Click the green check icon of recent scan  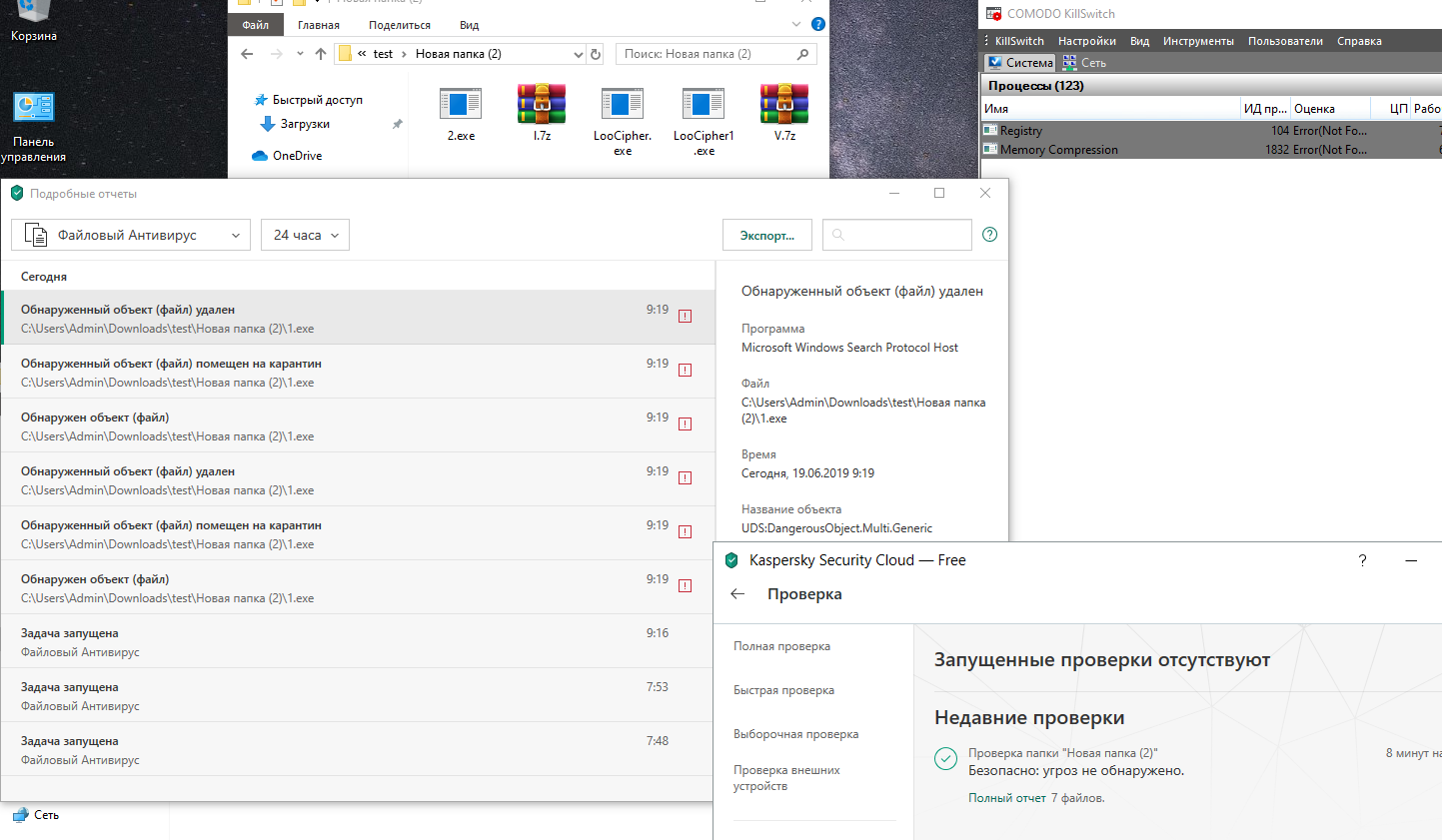tap(945, 758)
